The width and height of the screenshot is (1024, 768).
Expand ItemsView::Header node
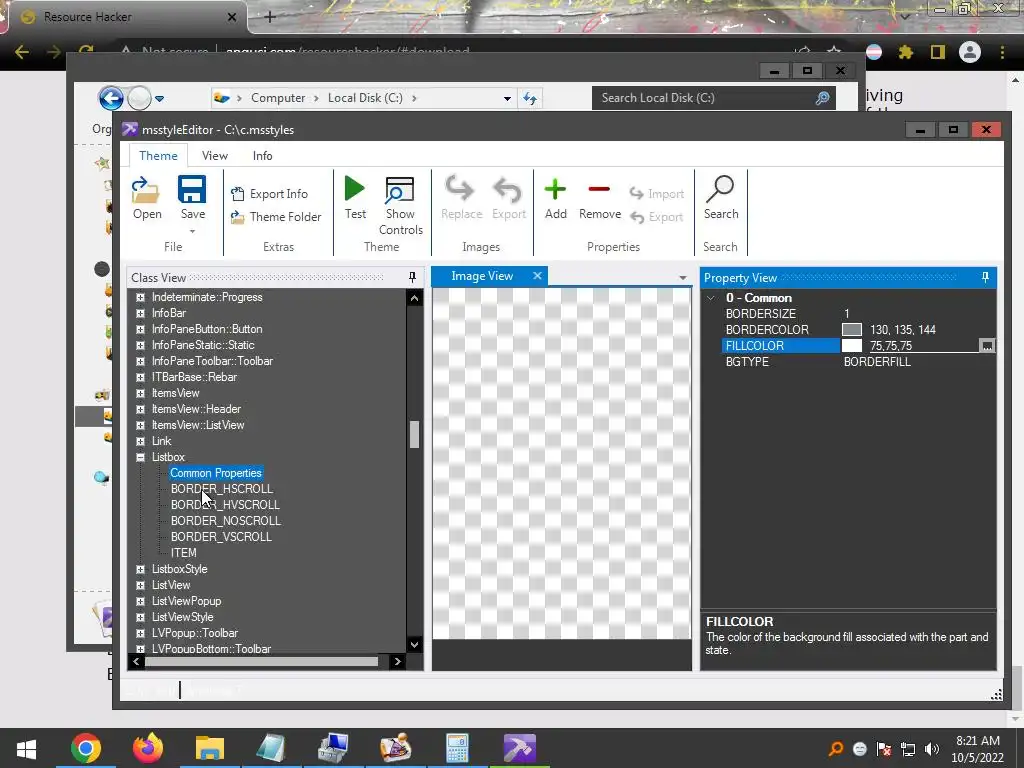[x=140, y=409]
